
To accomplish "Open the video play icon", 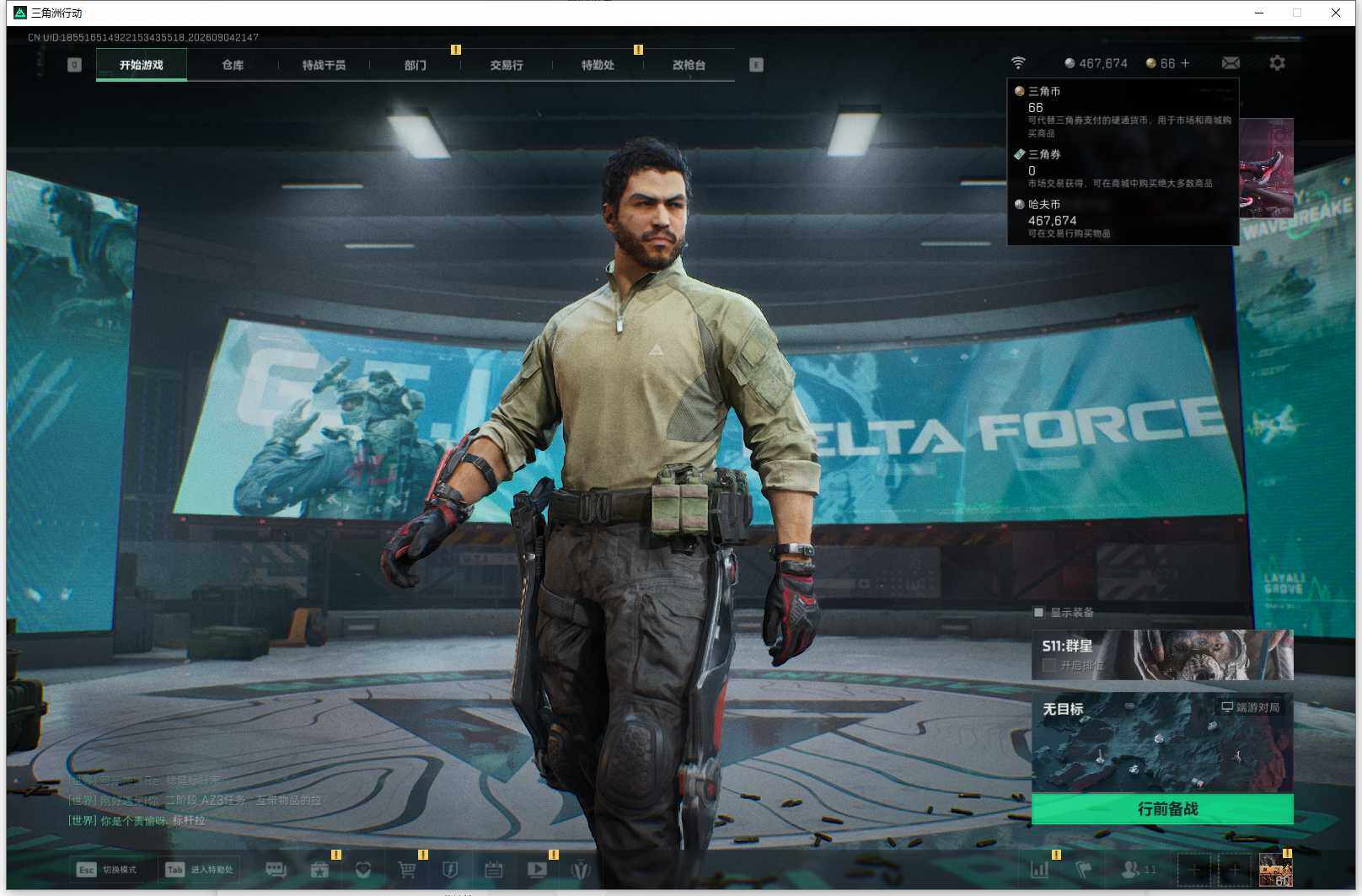I will 537,870.
